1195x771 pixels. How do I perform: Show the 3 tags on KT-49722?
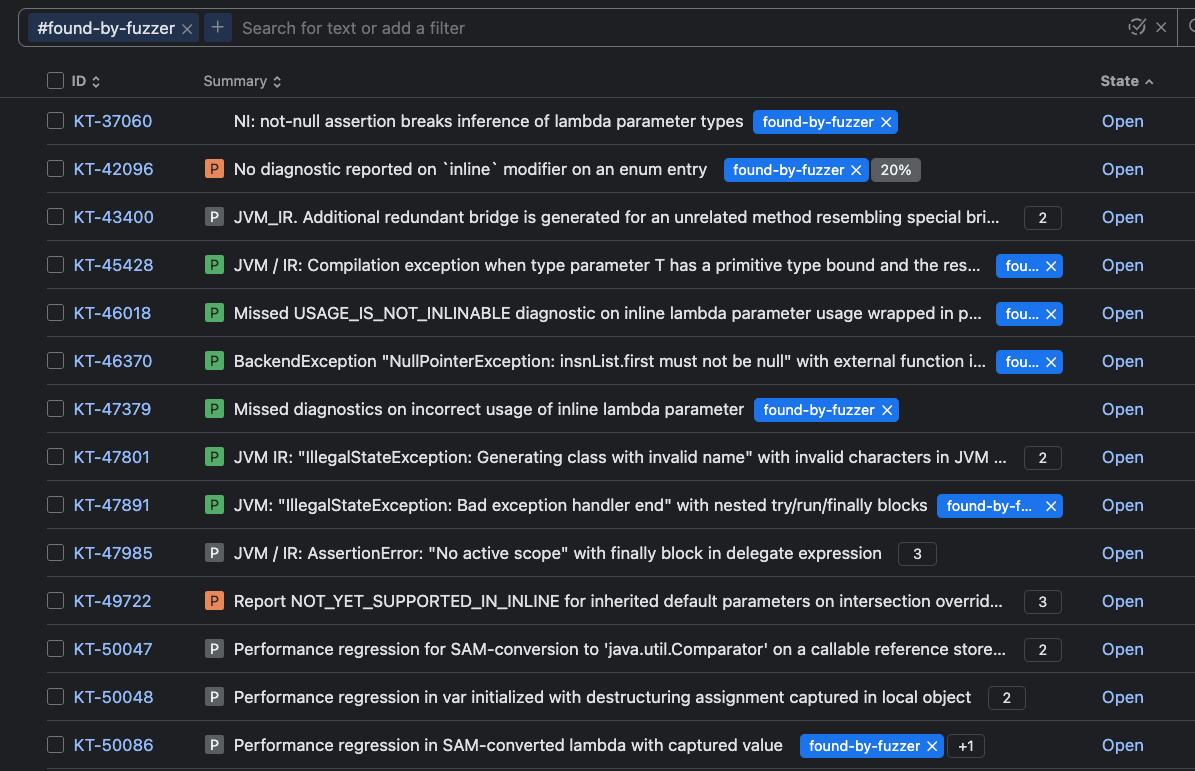tap(1043, 602)
